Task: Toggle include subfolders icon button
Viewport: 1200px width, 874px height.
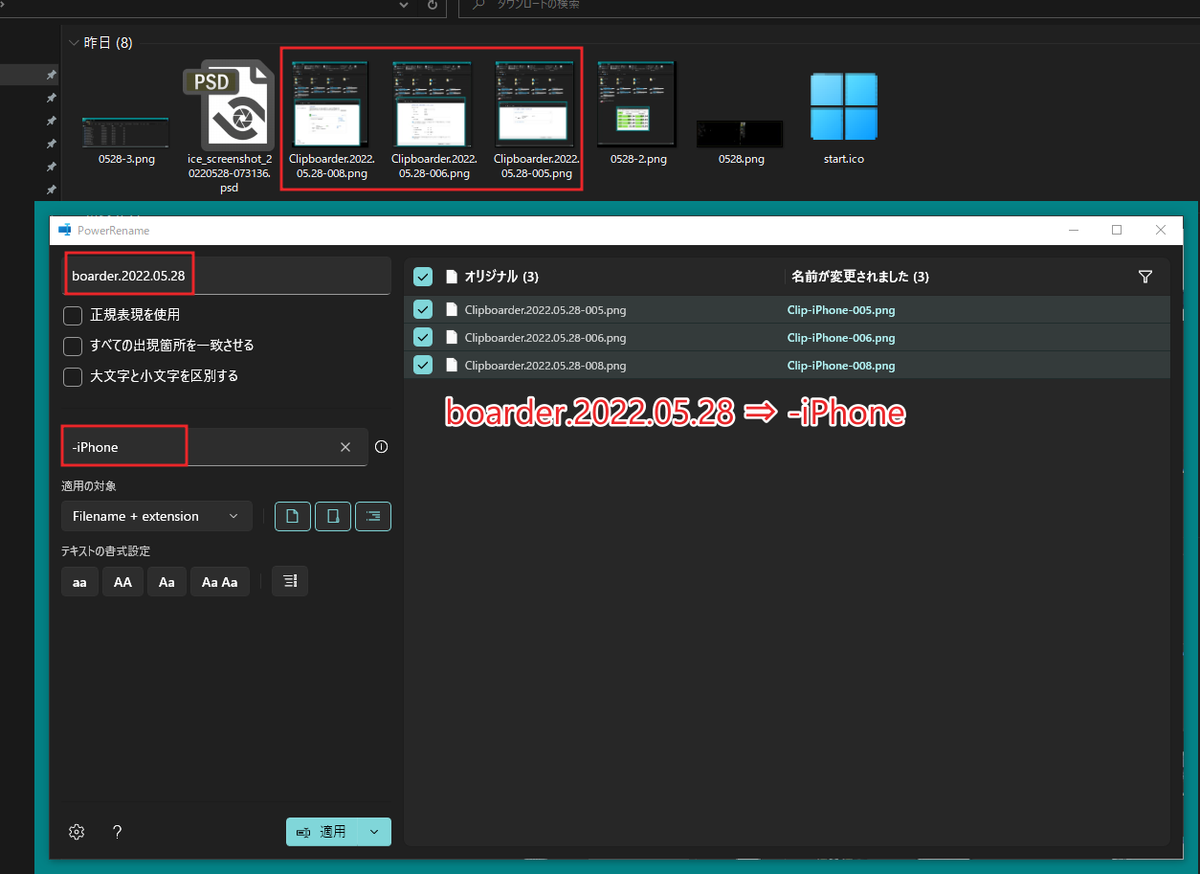Action: point(373,516)
